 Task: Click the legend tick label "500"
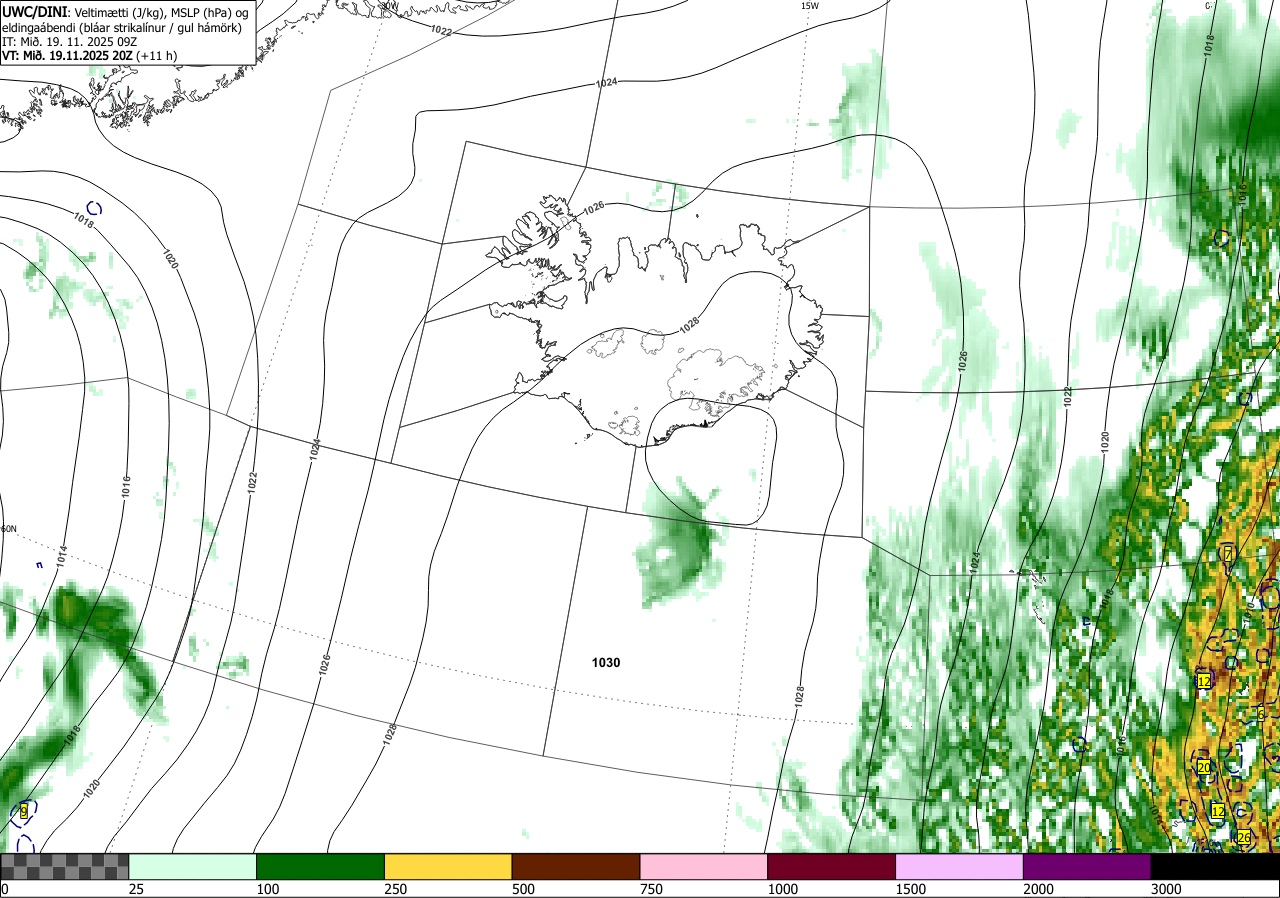(523, 889)
